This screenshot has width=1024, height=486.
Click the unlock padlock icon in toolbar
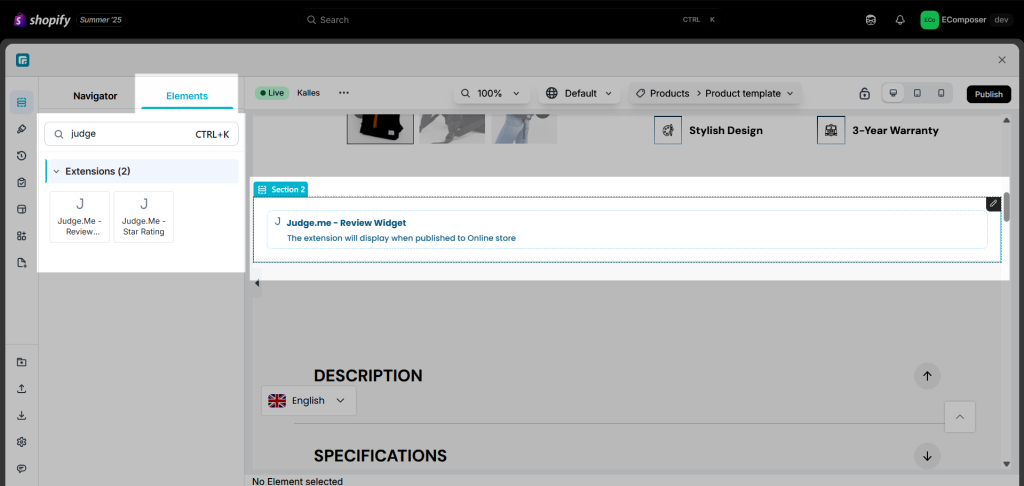pyautogui.click(x=865, y=93)
